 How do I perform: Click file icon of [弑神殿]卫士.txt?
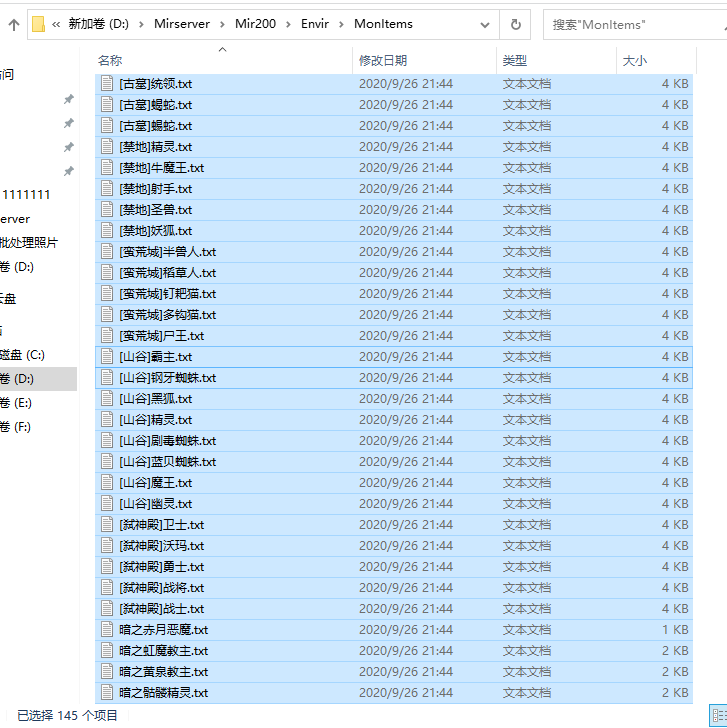pos(107,525)
